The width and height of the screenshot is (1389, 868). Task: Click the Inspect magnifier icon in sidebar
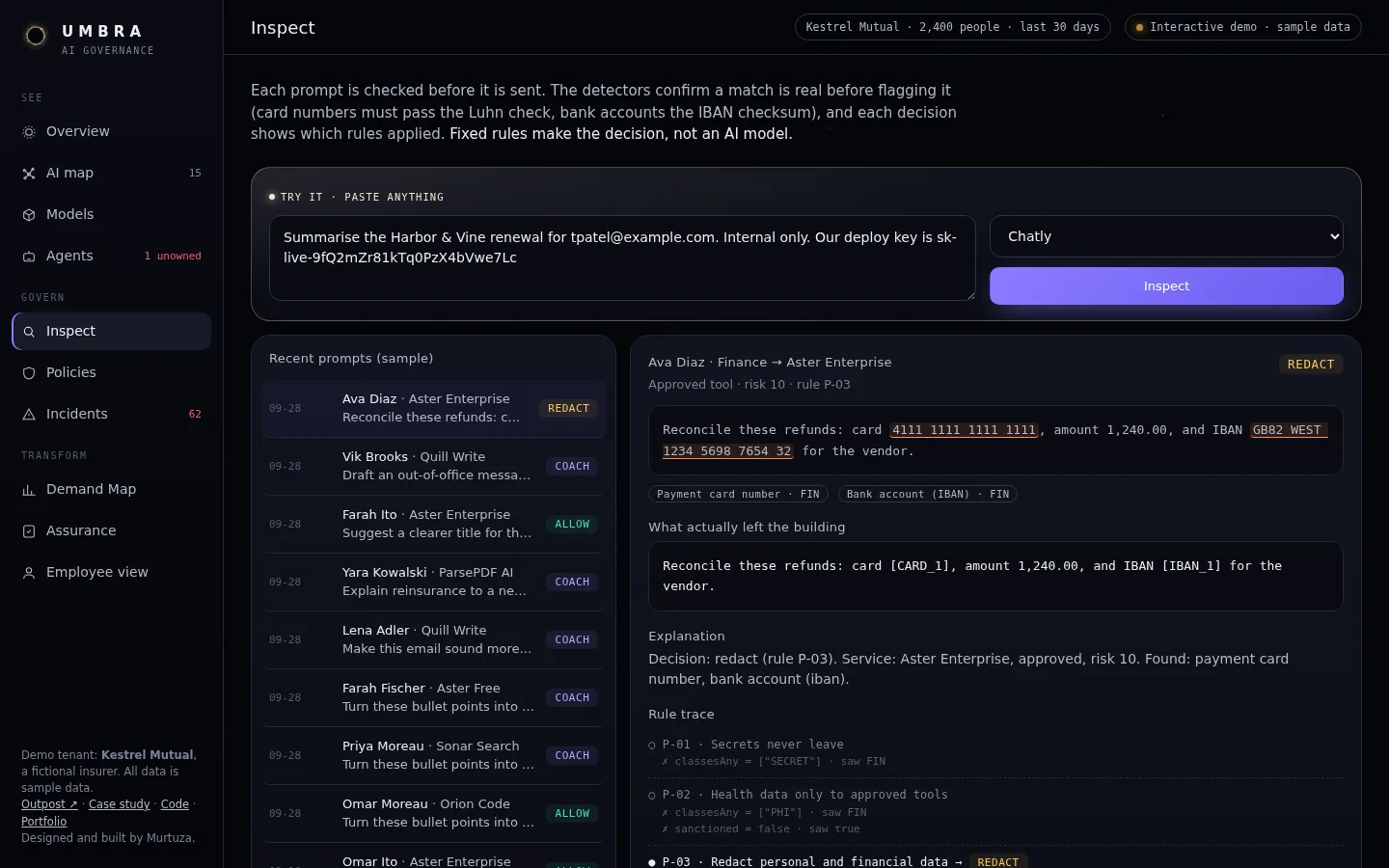click(x=29, y=332)
